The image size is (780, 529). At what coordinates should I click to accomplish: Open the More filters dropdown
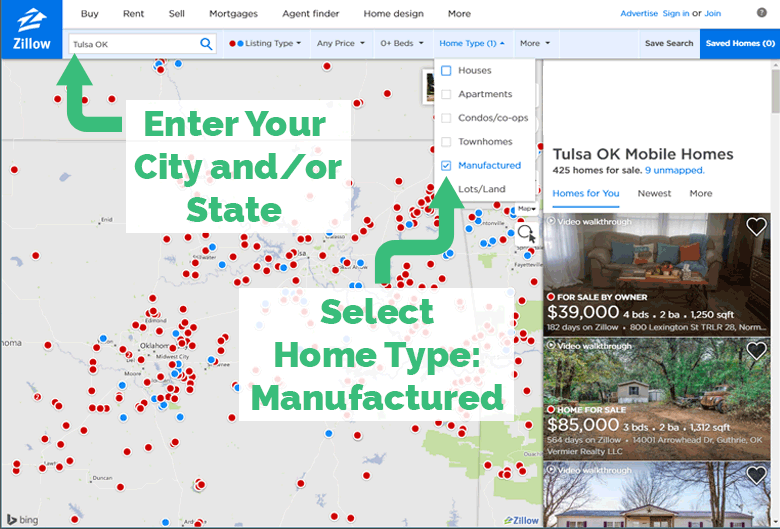pos(535,43)
